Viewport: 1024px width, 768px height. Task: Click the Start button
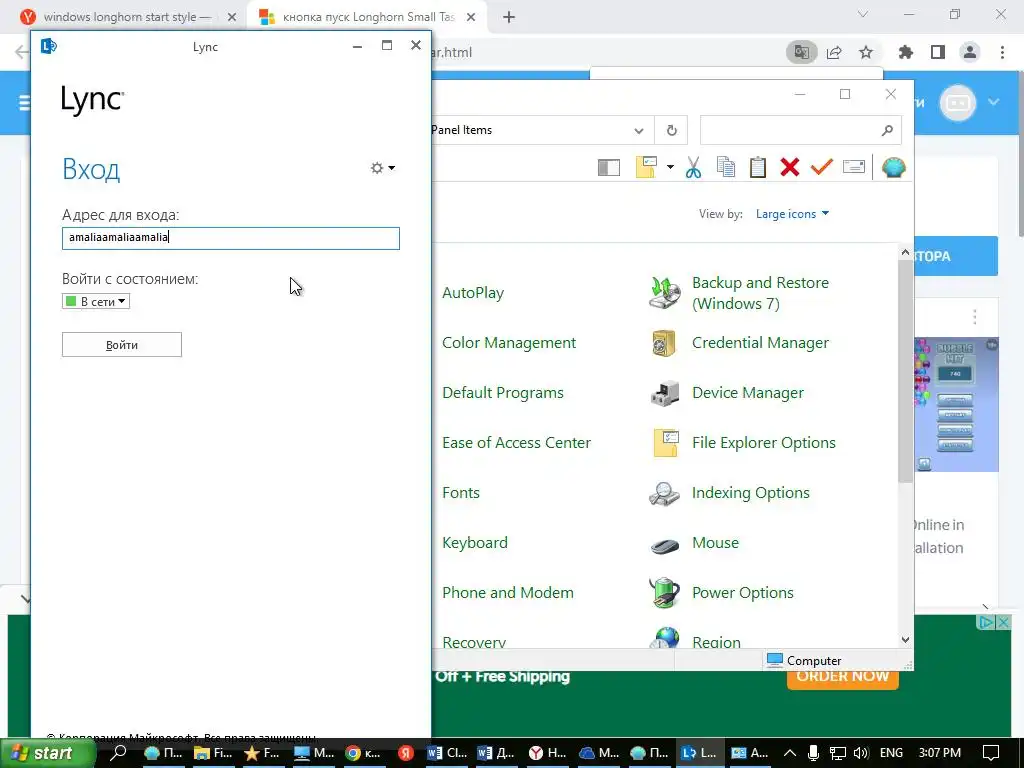[x=48, y=753]
